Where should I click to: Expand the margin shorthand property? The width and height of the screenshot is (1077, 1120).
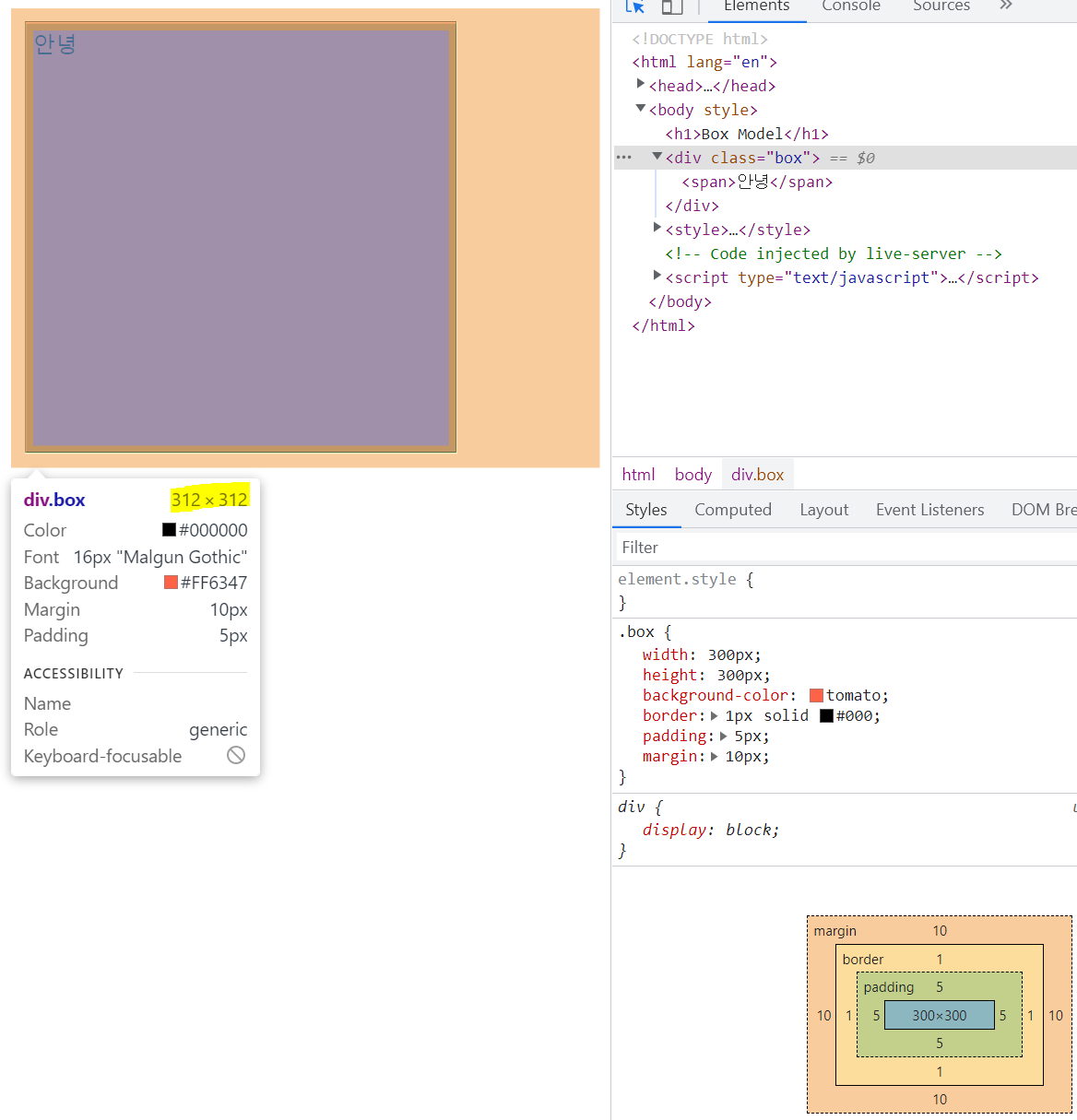tap(715, 757)
